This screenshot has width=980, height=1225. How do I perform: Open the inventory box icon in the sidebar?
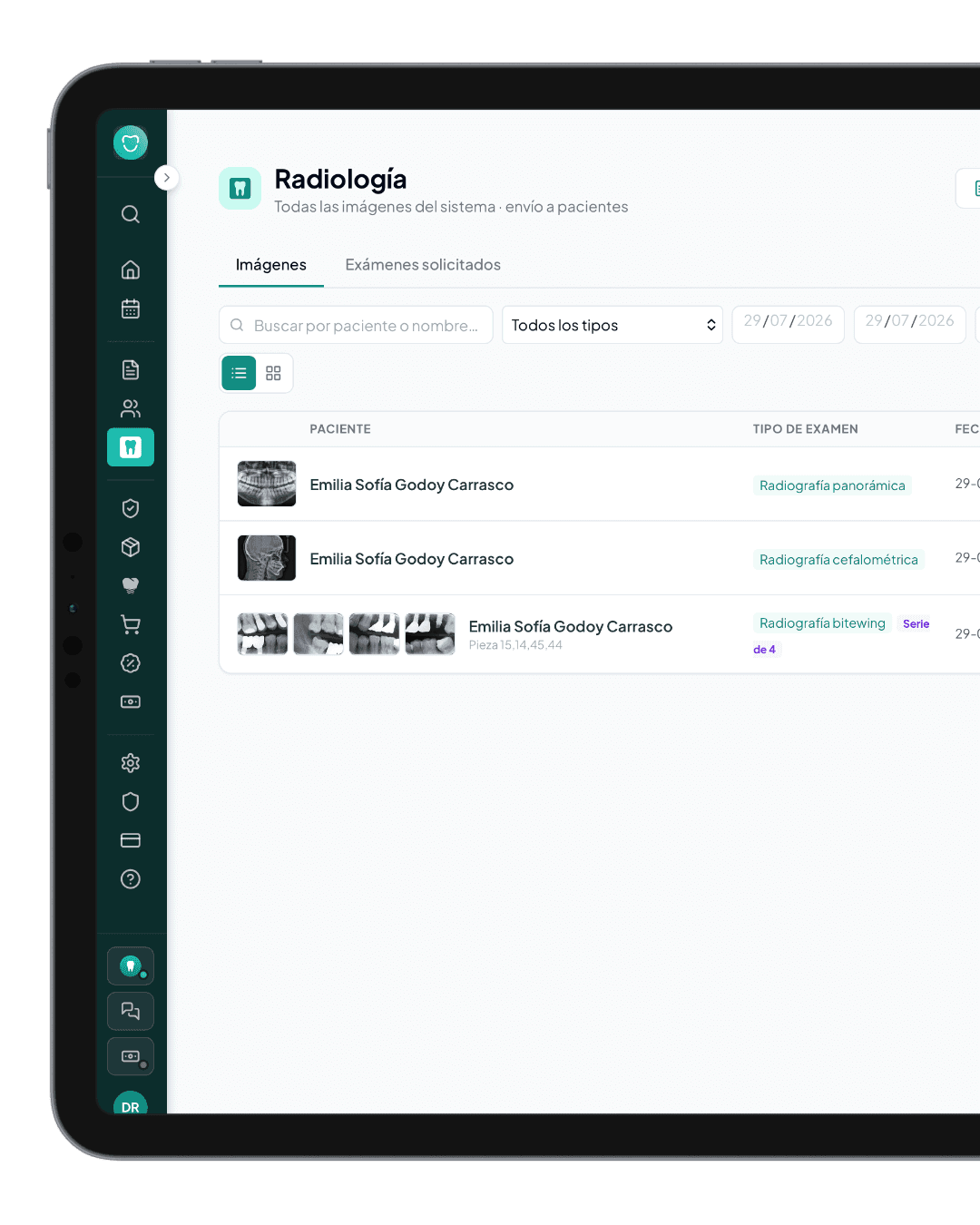(x=131, y=547)
